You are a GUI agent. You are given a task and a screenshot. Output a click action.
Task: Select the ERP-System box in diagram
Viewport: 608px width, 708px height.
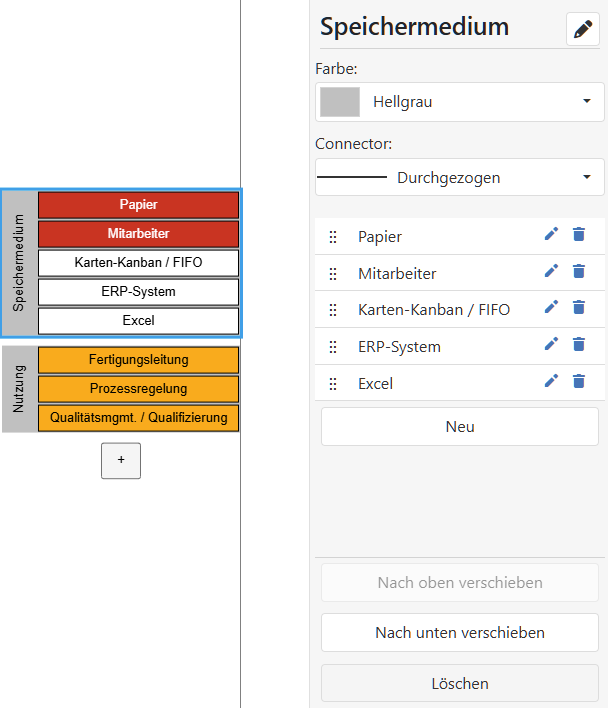tap(139, 292)
